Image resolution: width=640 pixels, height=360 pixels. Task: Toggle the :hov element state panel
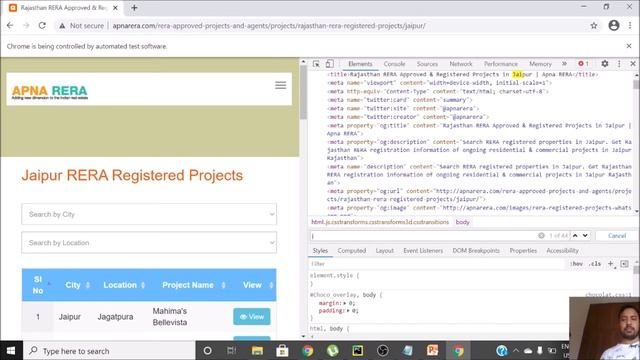(x=576, y=264)
